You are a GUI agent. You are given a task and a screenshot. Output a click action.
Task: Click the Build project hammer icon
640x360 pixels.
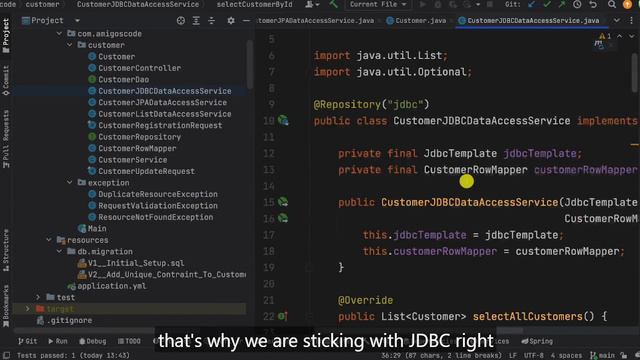coord(333,4)
